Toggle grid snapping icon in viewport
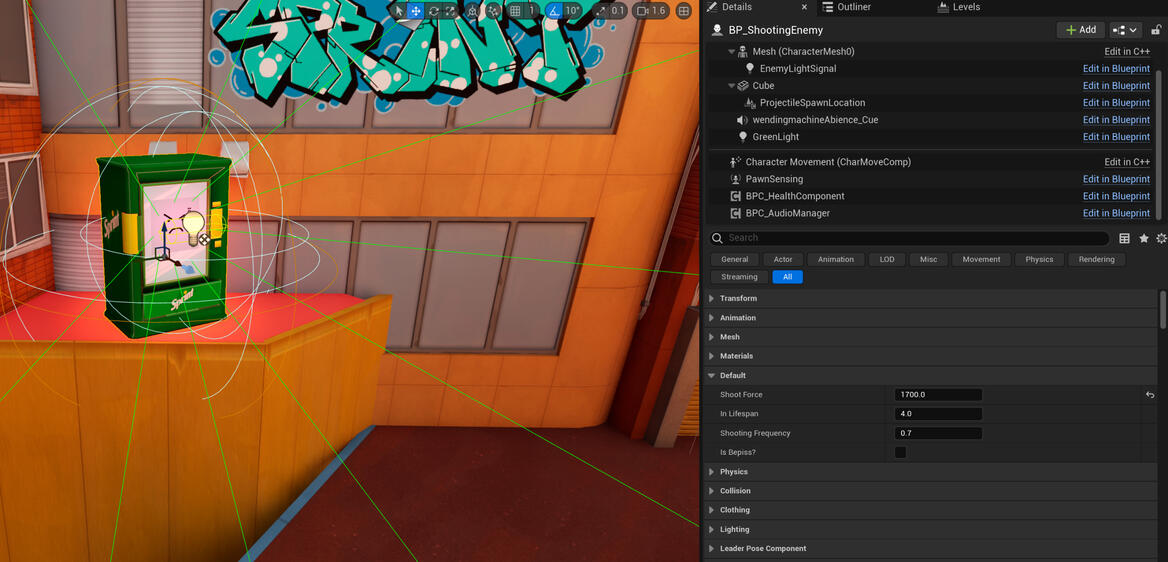 (515, 10)
